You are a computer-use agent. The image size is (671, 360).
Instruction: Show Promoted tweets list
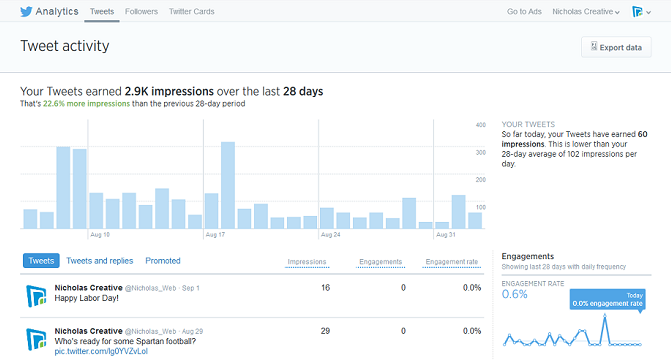163,261
